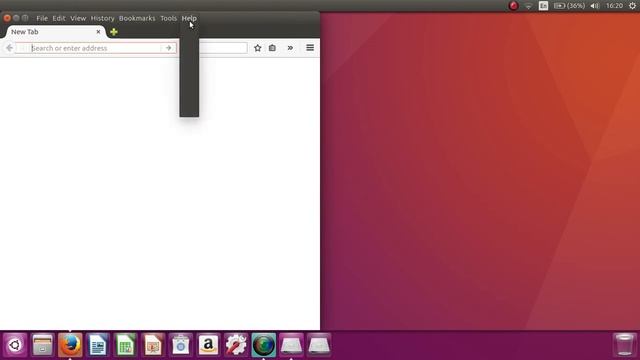Click the Firefox icon in the dock
Viewport: 640px width, 360px height.
pyautogui.click(x=70, y=345)
